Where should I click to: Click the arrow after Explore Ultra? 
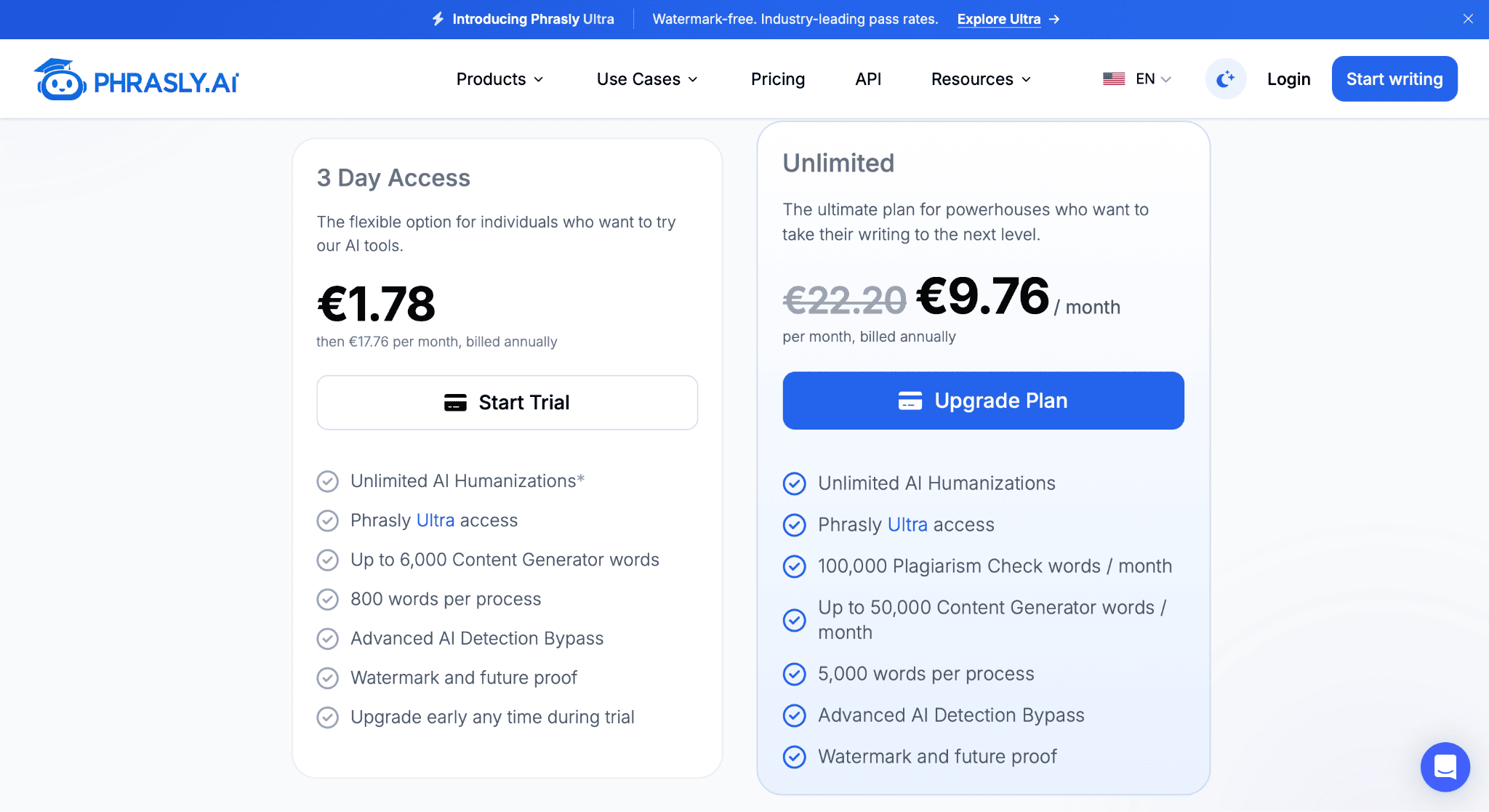coord(1054,19)
